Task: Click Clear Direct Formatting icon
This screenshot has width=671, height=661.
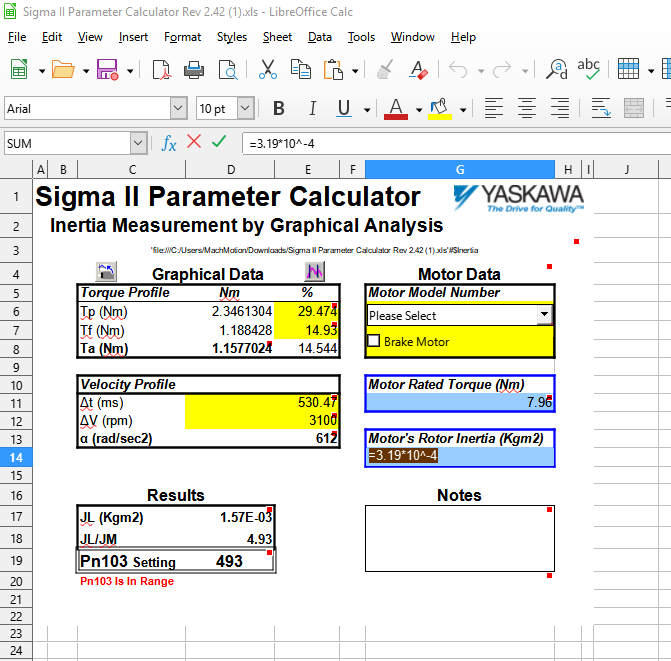Action: click(419, 69)
